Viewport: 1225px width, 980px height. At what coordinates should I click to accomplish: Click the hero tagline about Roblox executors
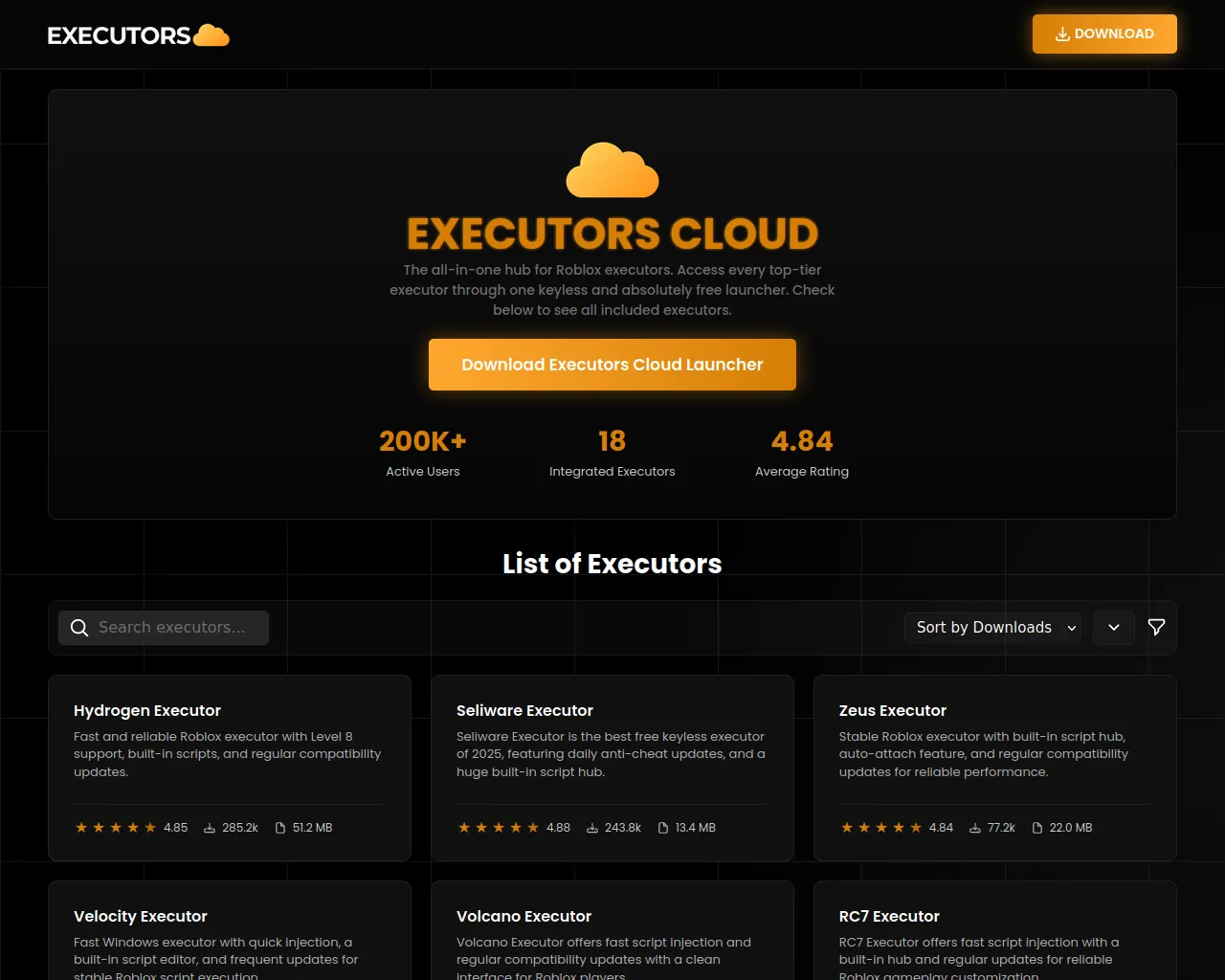[612, 290]
